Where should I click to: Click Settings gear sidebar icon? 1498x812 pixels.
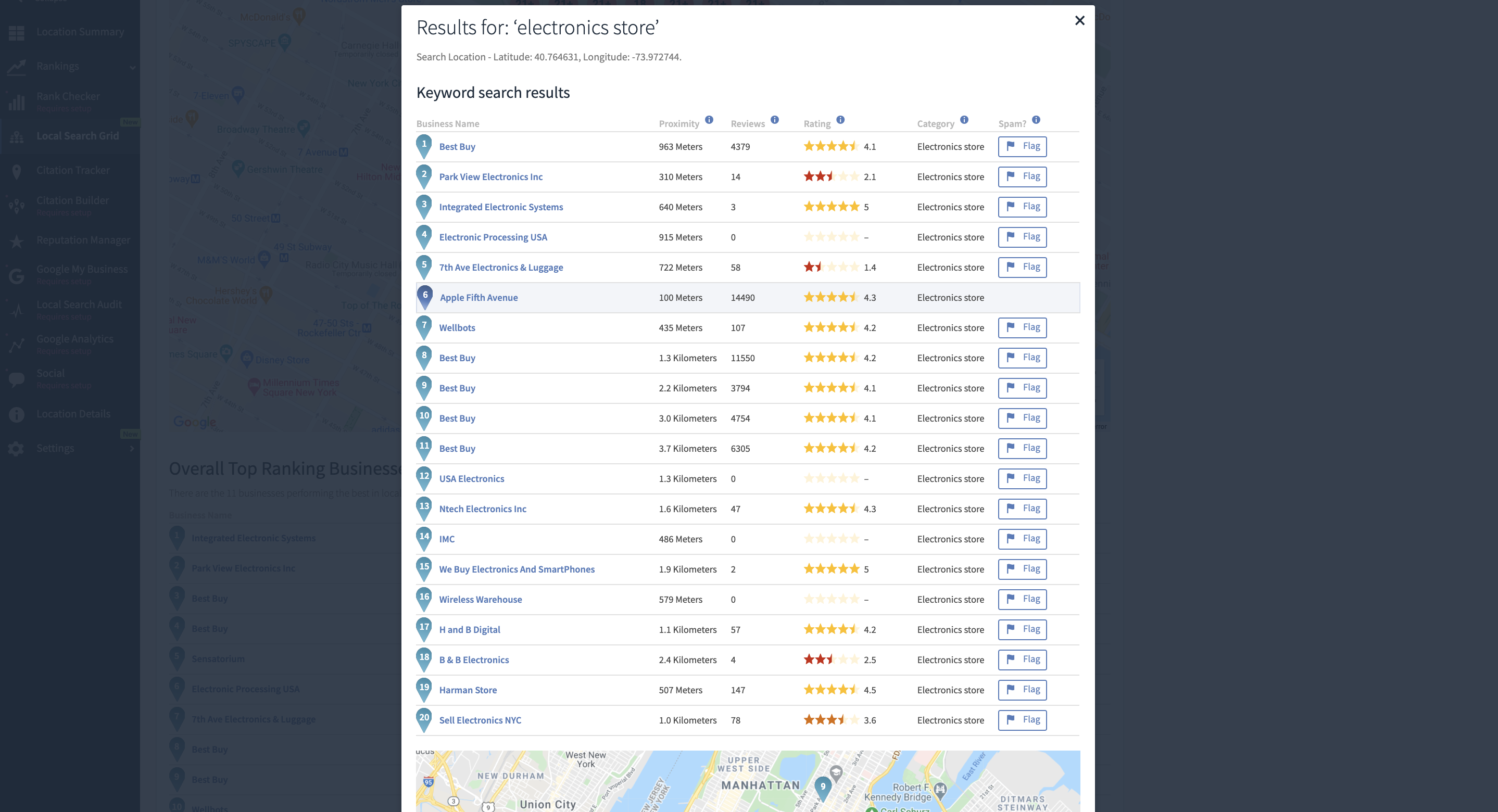click(16, 449)
